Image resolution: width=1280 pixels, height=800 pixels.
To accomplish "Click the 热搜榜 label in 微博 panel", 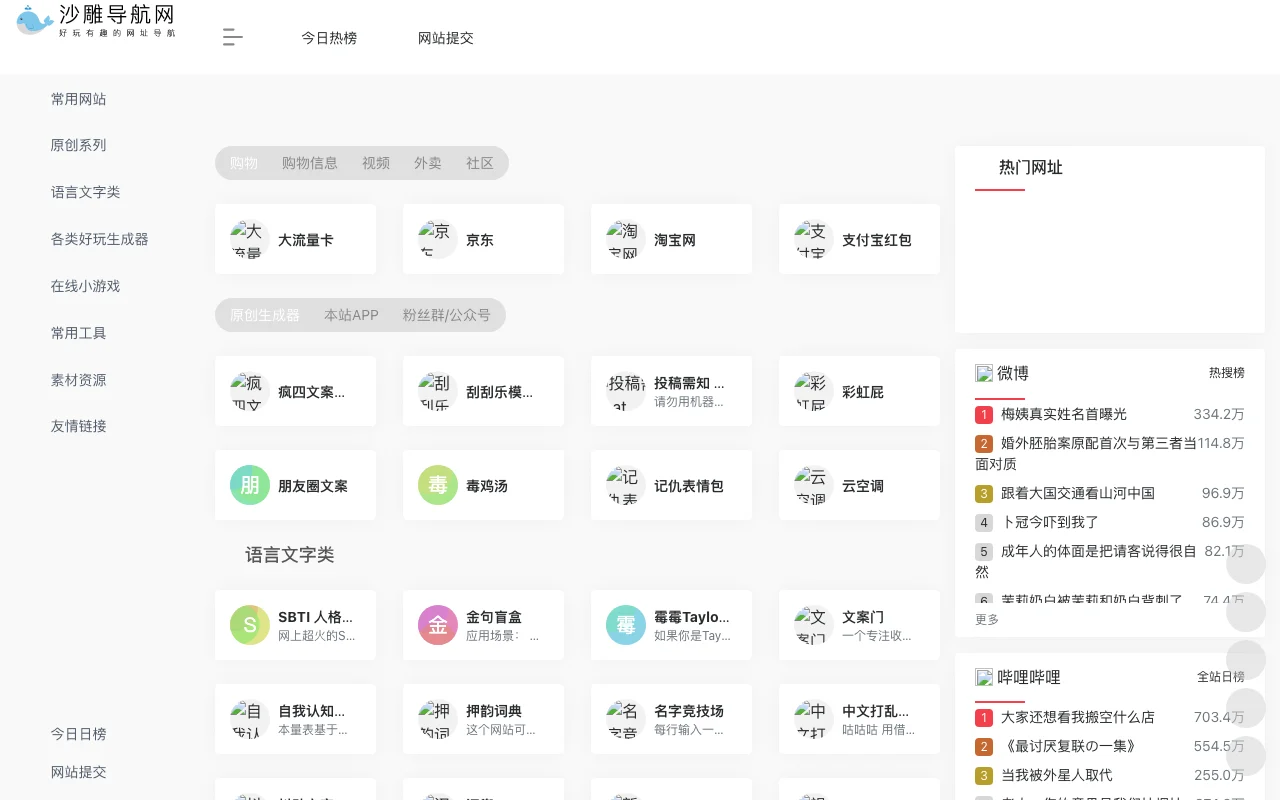I will [x=1227, y=373].
